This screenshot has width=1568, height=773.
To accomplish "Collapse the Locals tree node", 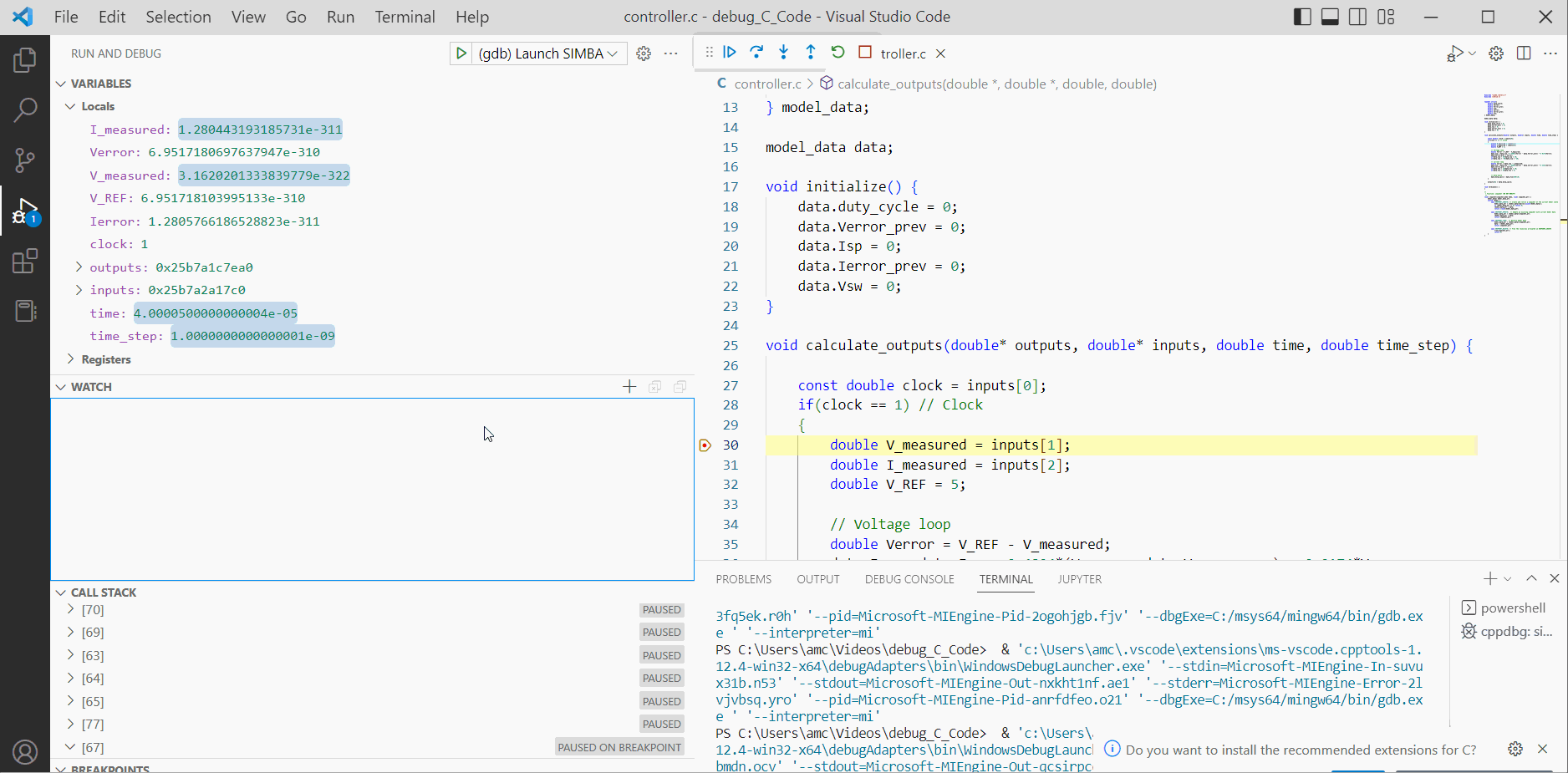I will point(71,106).
